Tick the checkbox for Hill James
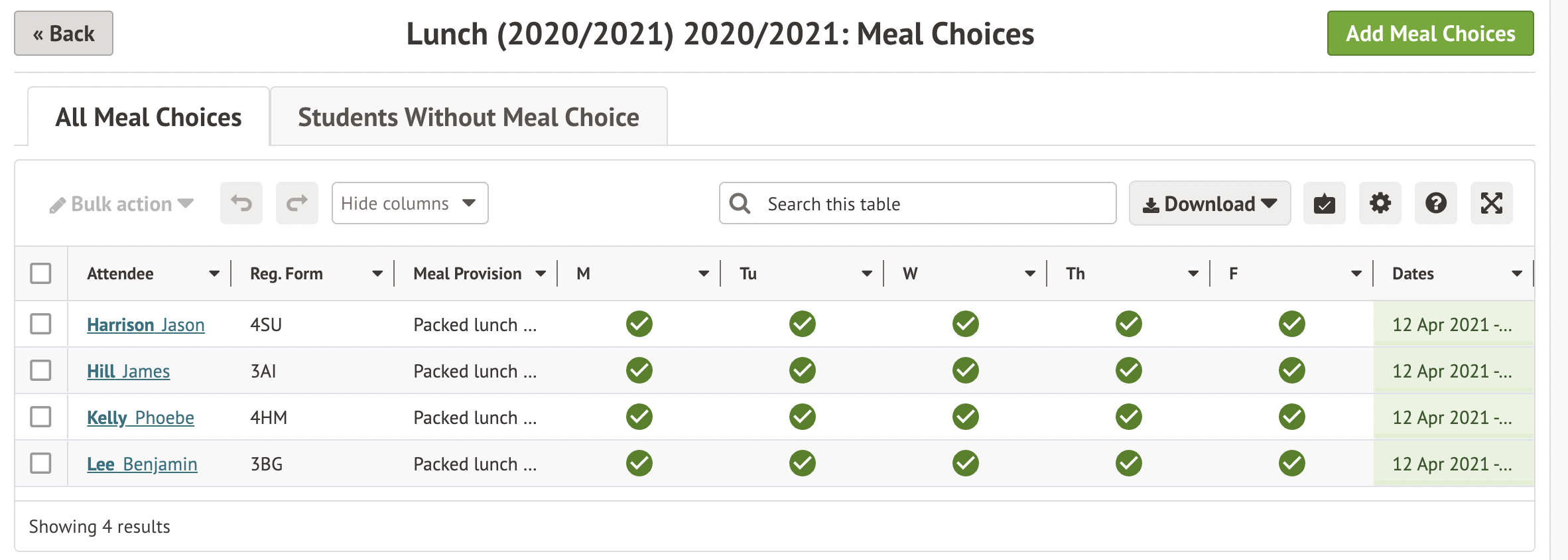Image resolution: width=1568 pixels, height=560 pixels. coord(40,370)
